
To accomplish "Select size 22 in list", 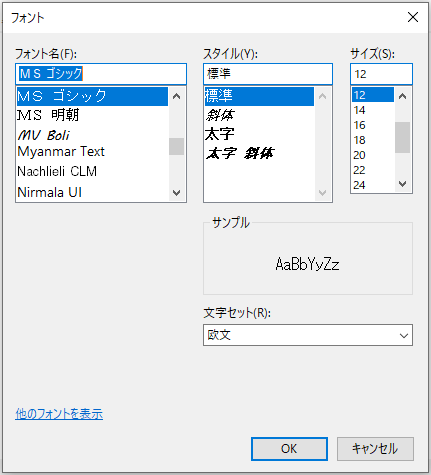I will pos(373,170).
